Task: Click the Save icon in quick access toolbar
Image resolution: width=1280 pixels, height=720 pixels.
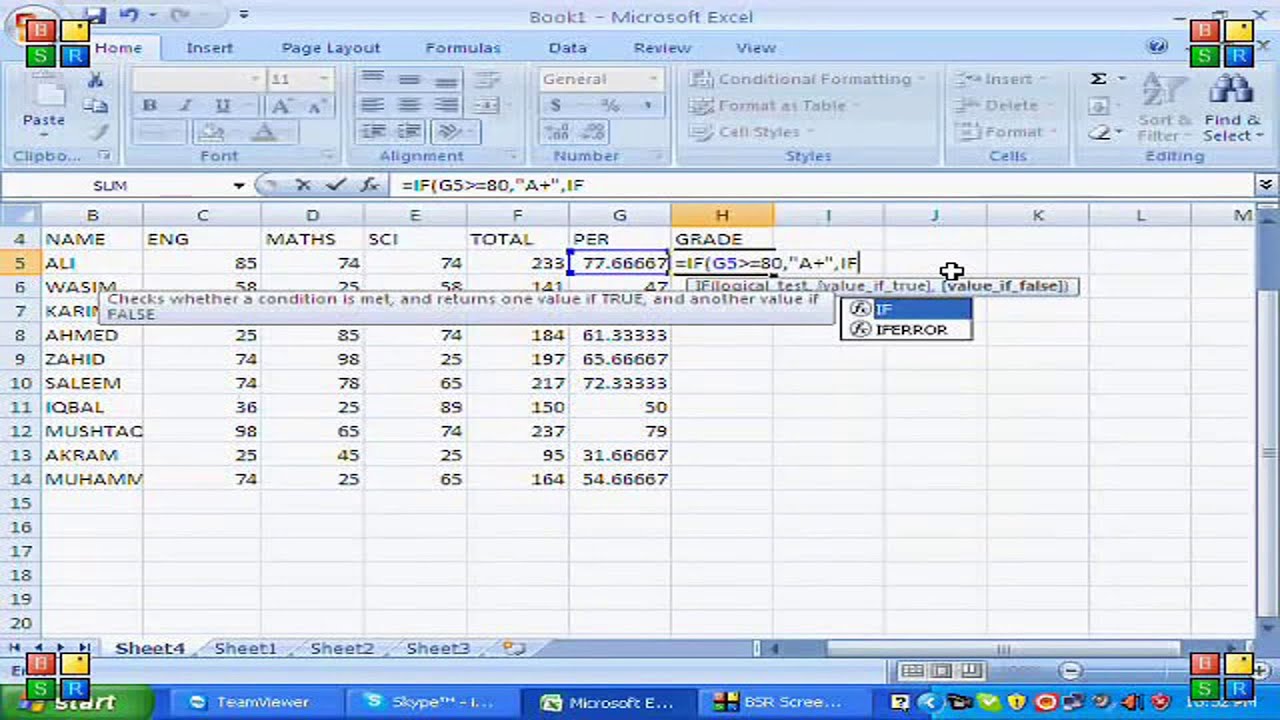Action: click(x=94, y=15)
